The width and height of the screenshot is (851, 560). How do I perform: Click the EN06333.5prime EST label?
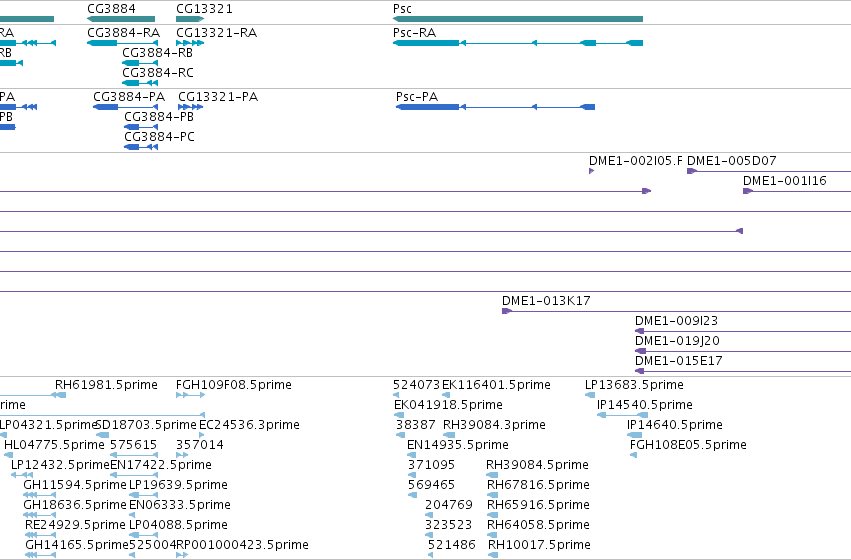[x=180, y=505]
